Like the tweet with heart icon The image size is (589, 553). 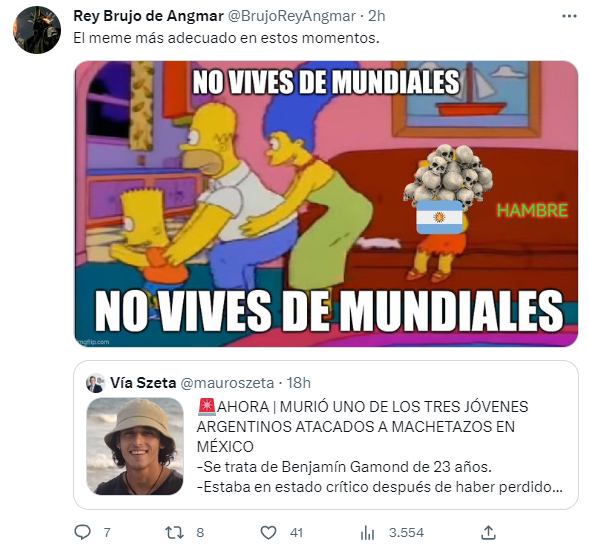268,533
